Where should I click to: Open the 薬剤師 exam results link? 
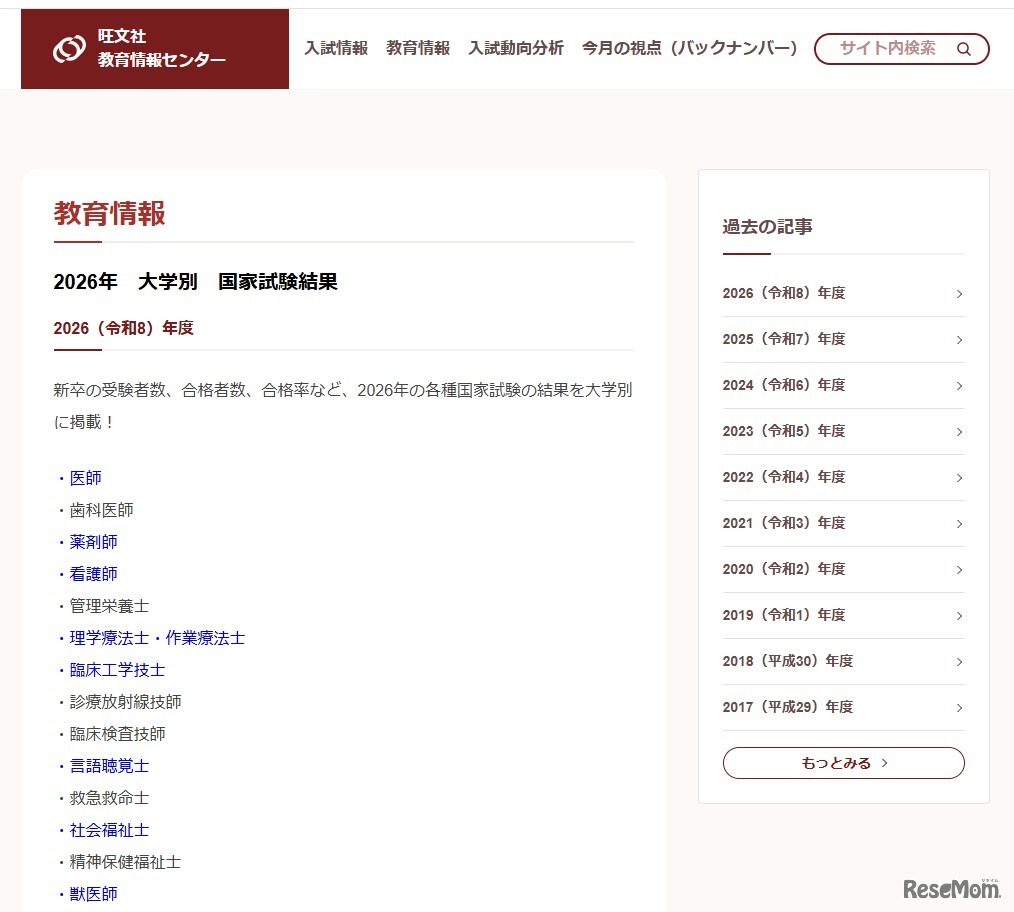(93, 541)
